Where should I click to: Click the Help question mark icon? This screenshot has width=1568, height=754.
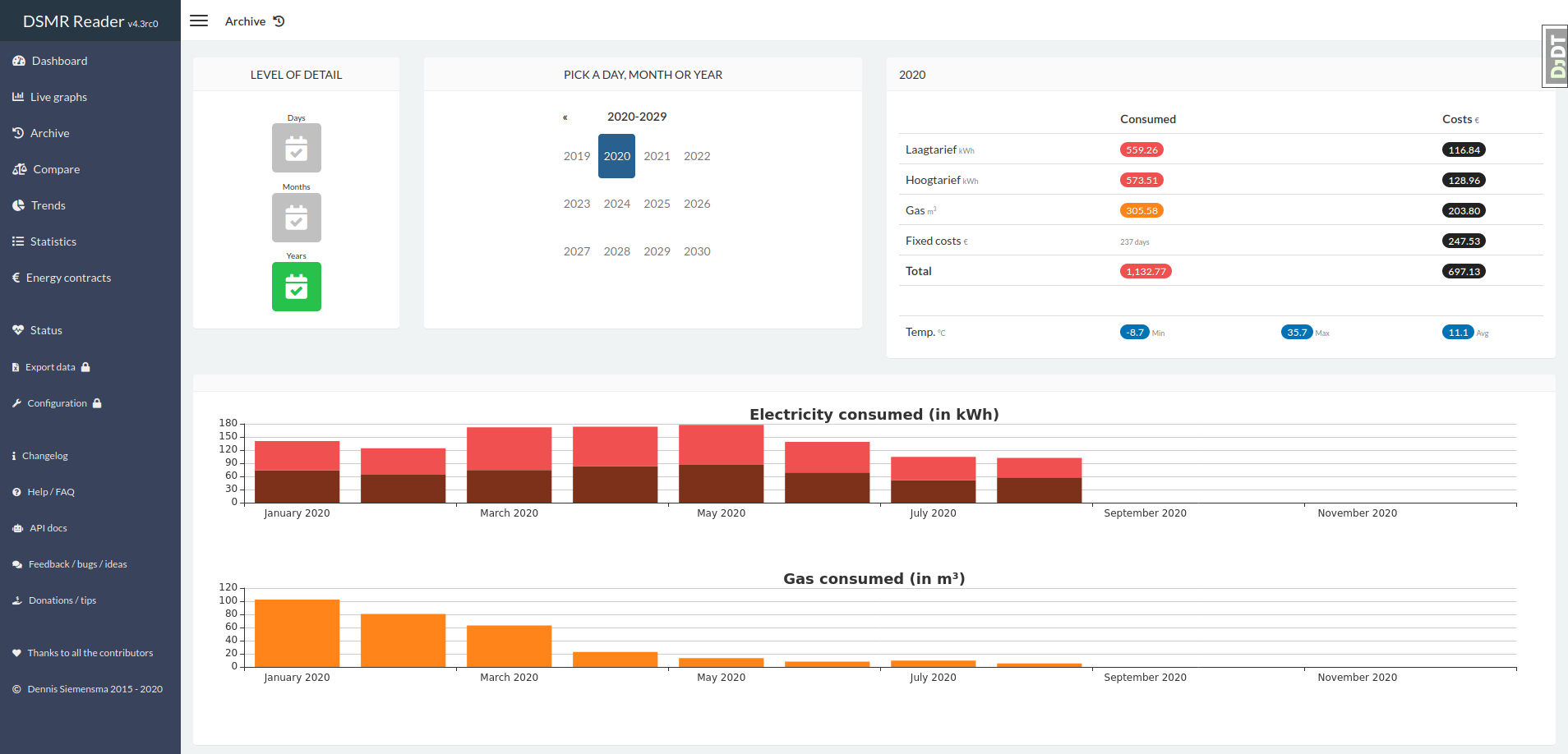click(x=16, y=492)
